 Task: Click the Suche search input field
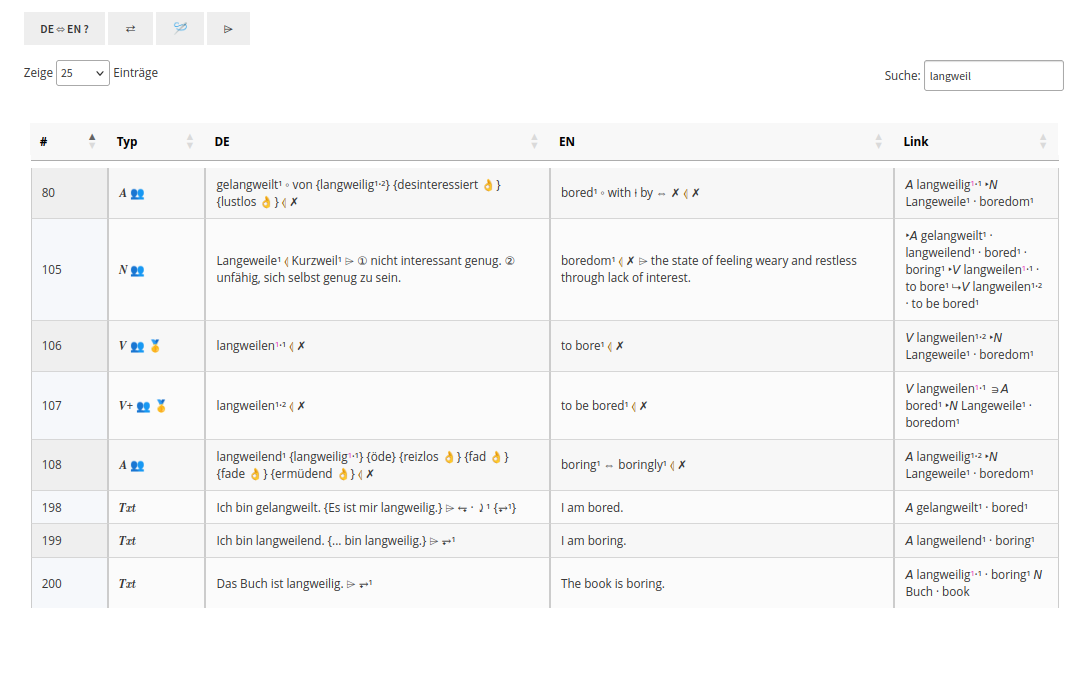993,76
